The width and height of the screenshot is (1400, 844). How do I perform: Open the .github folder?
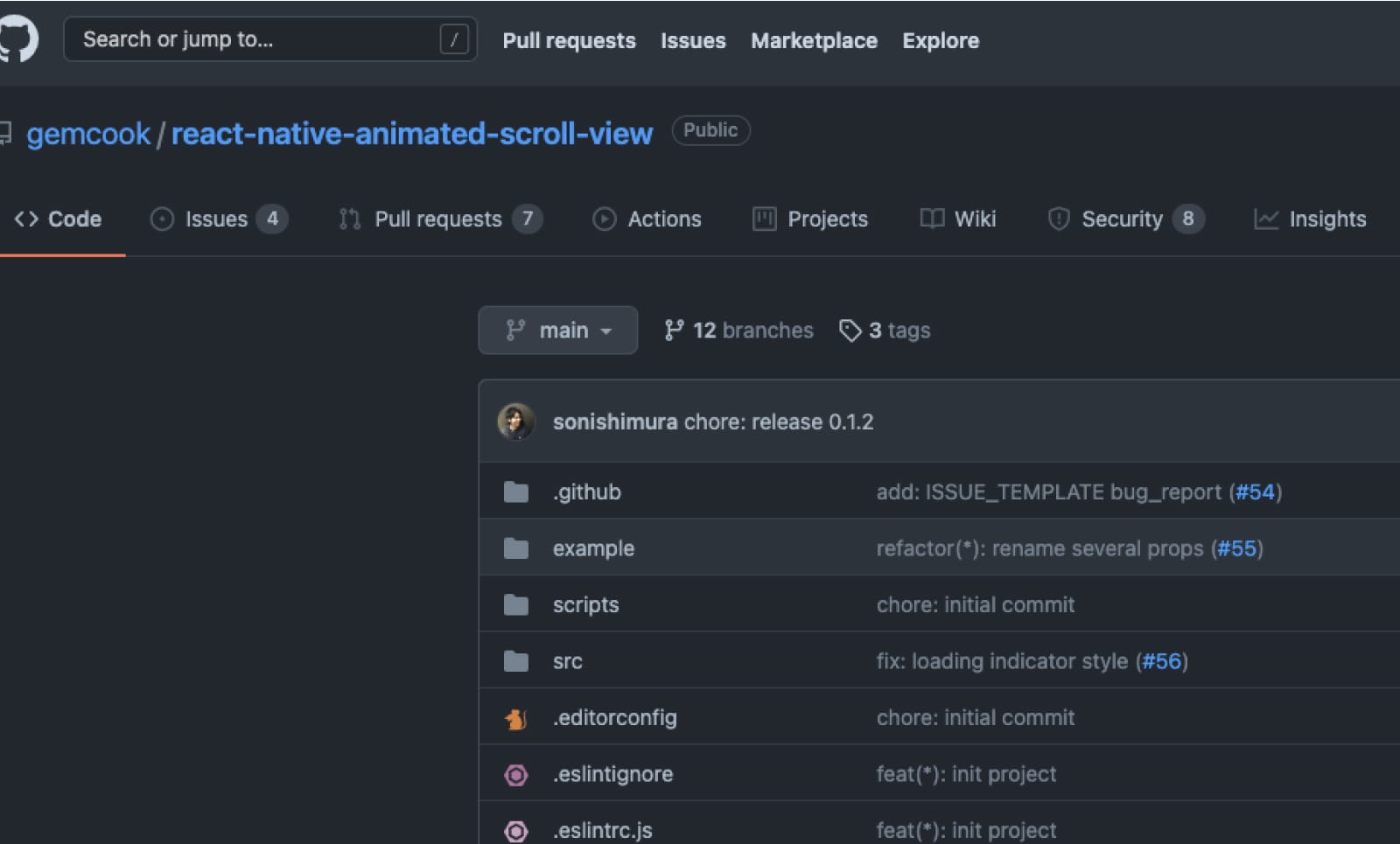[587, 492]
